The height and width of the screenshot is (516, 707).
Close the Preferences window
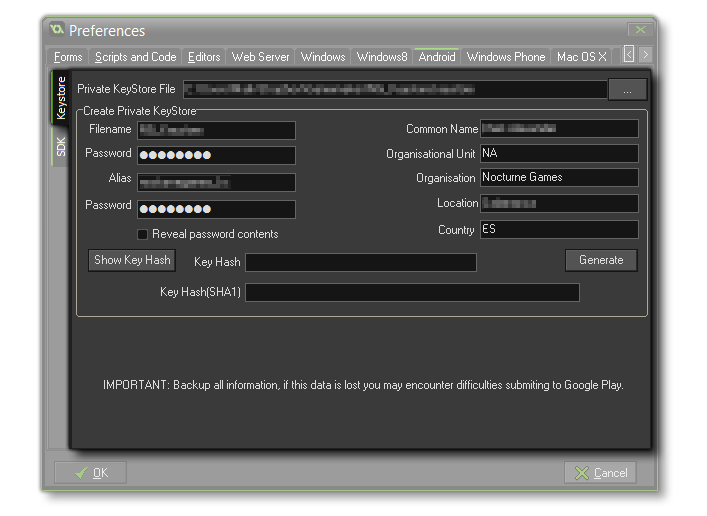tap(640, 30)
